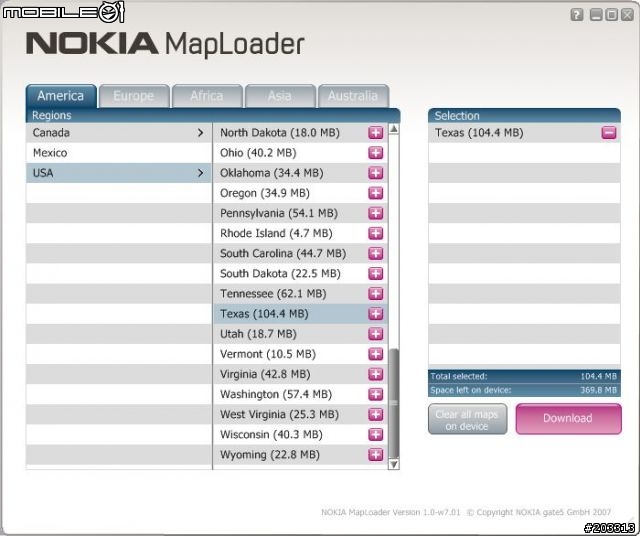Add Oregon (34.9 MB) via plus icon
This screenshot has height=536, width=640.
point(376,193)
